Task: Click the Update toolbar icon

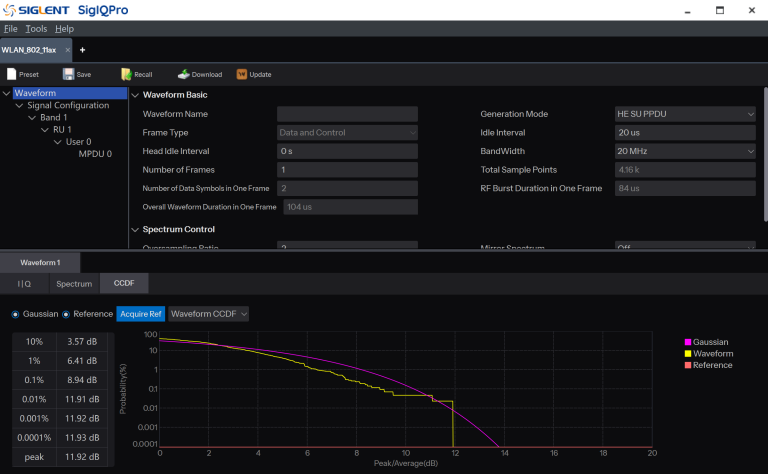Action: pyautogui.click(x=242, y=74)
